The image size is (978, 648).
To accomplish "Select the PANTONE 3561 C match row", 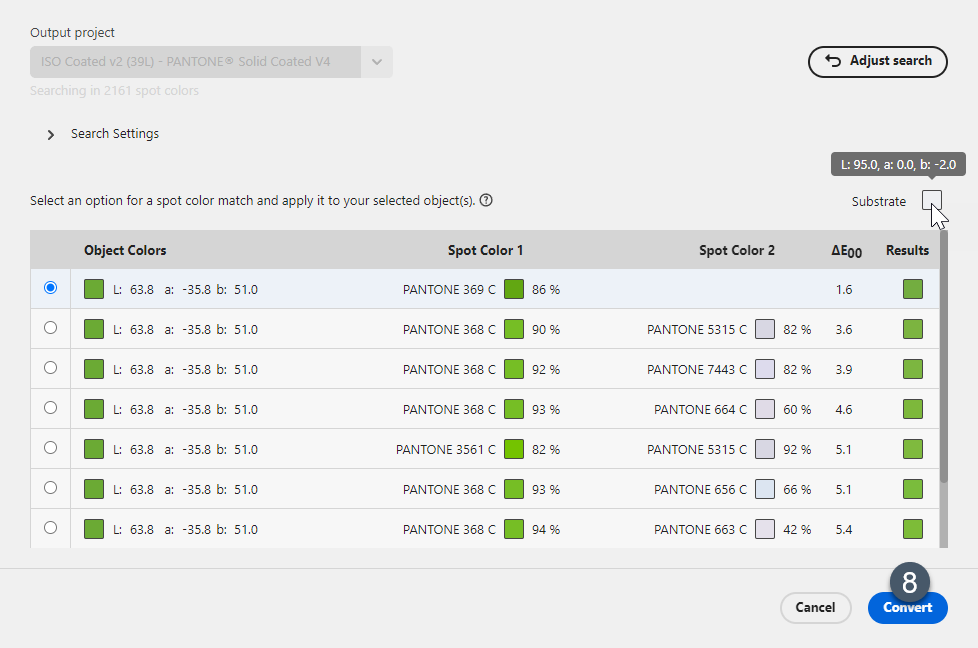I will click(485, 448).
